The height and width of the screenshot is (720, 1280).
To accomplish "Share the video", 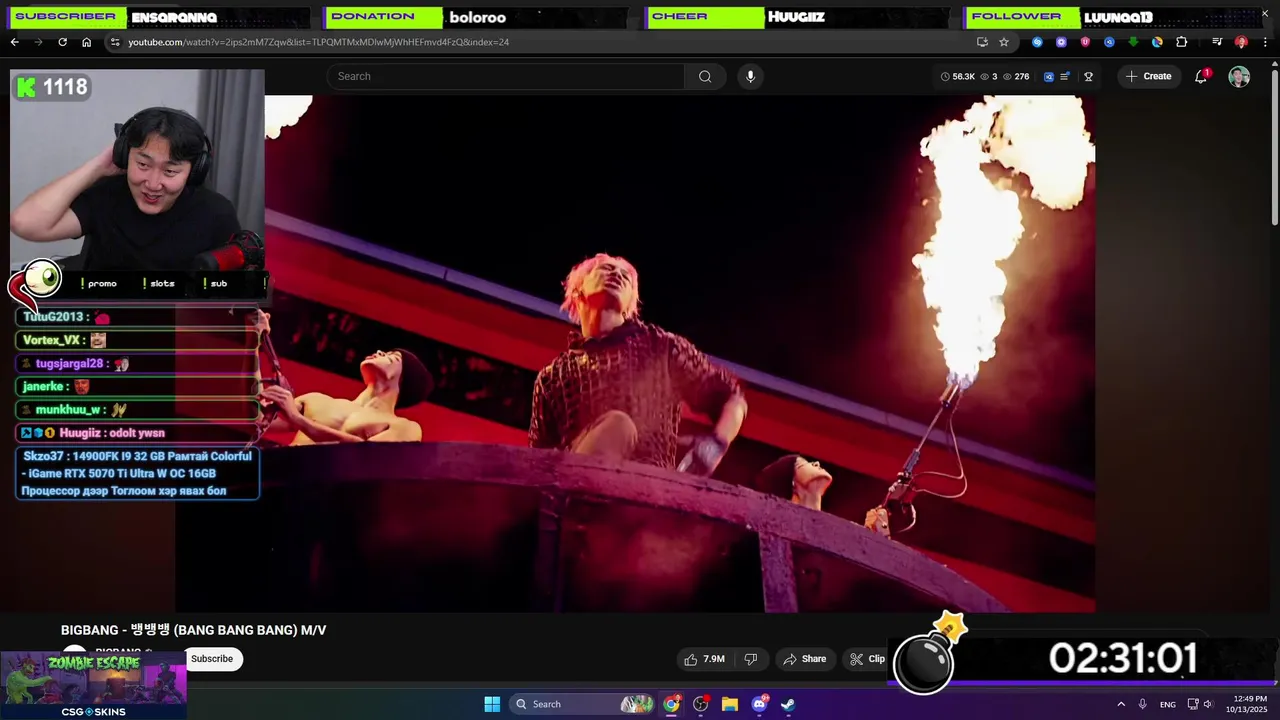I will pyautogui.click(x=805, y=659).
